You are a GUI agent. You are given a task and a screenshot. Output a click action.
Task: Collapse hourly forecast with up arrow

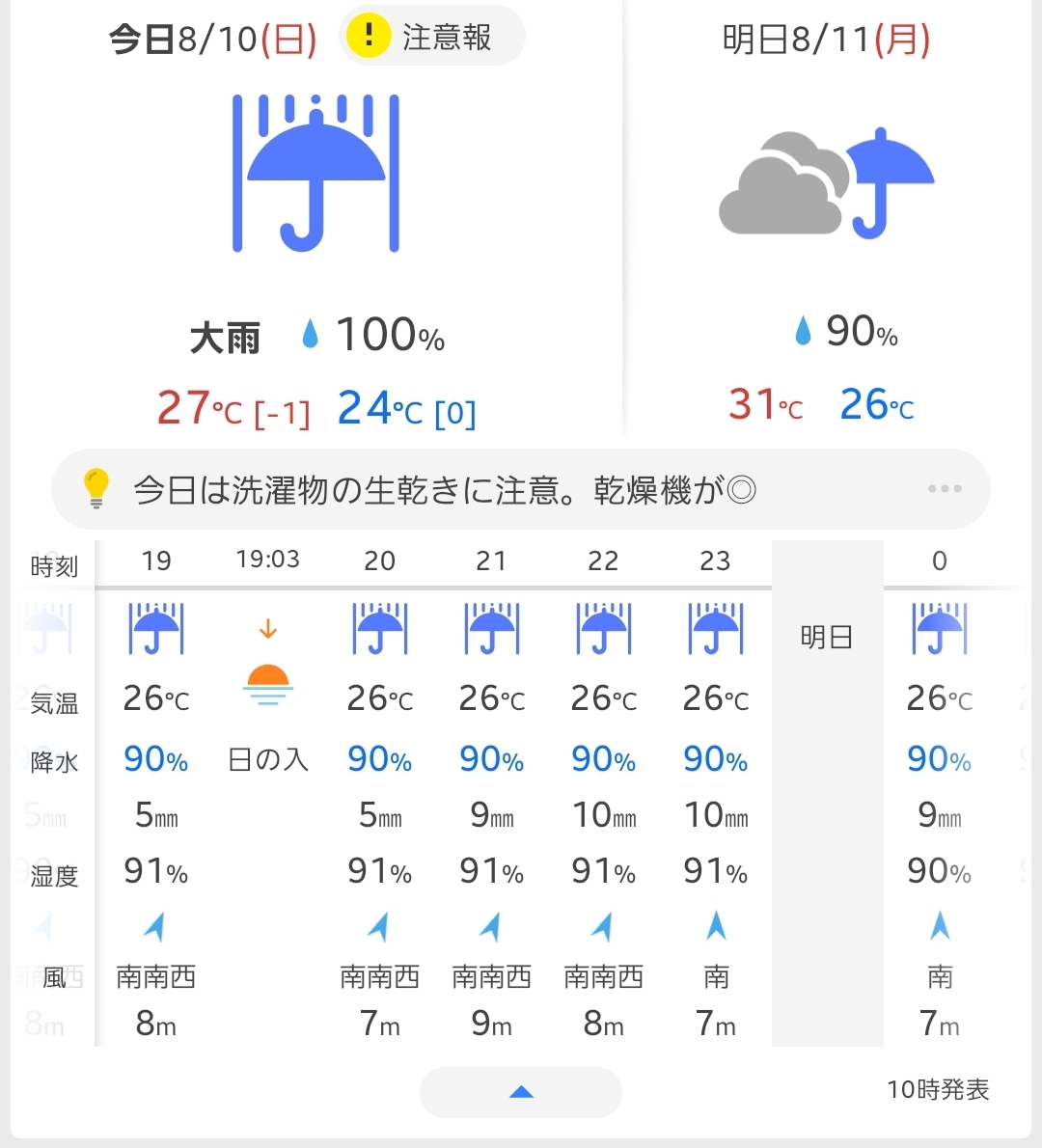pyautogui.click(x=521, y=1092)
